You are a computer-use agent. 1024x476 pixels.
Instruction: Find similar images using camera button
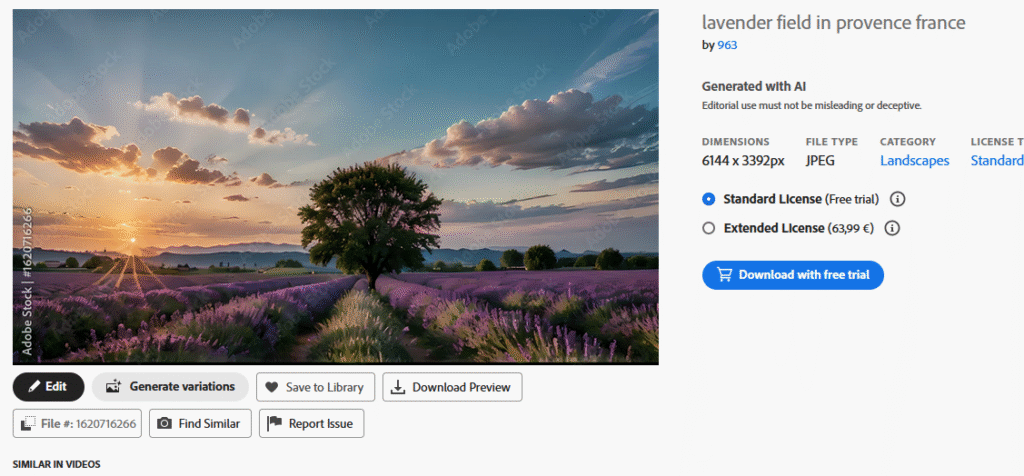coord(200,423)
